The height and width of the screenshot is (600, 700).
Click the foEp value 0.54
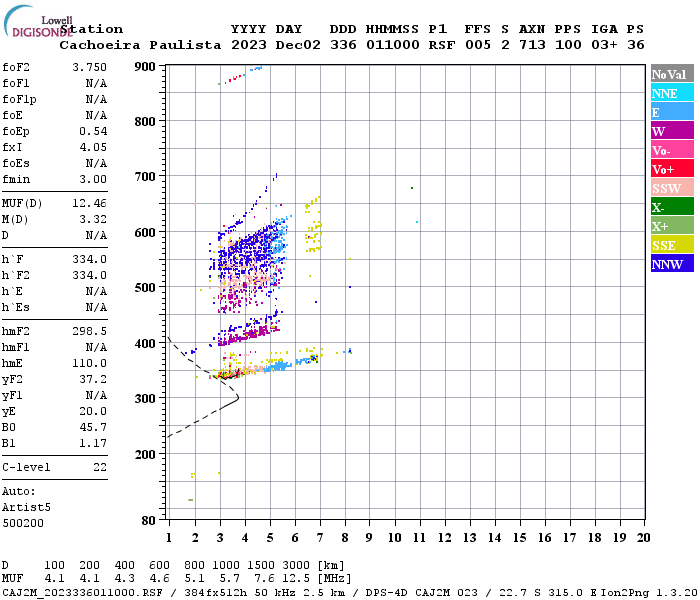point(93,131)
